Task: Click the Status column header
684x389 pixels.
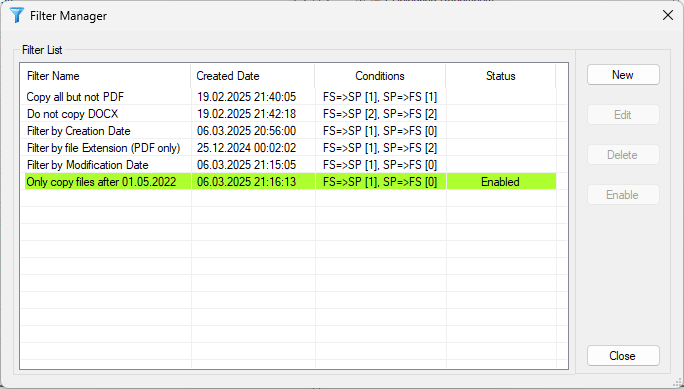Action: point(501,76)
